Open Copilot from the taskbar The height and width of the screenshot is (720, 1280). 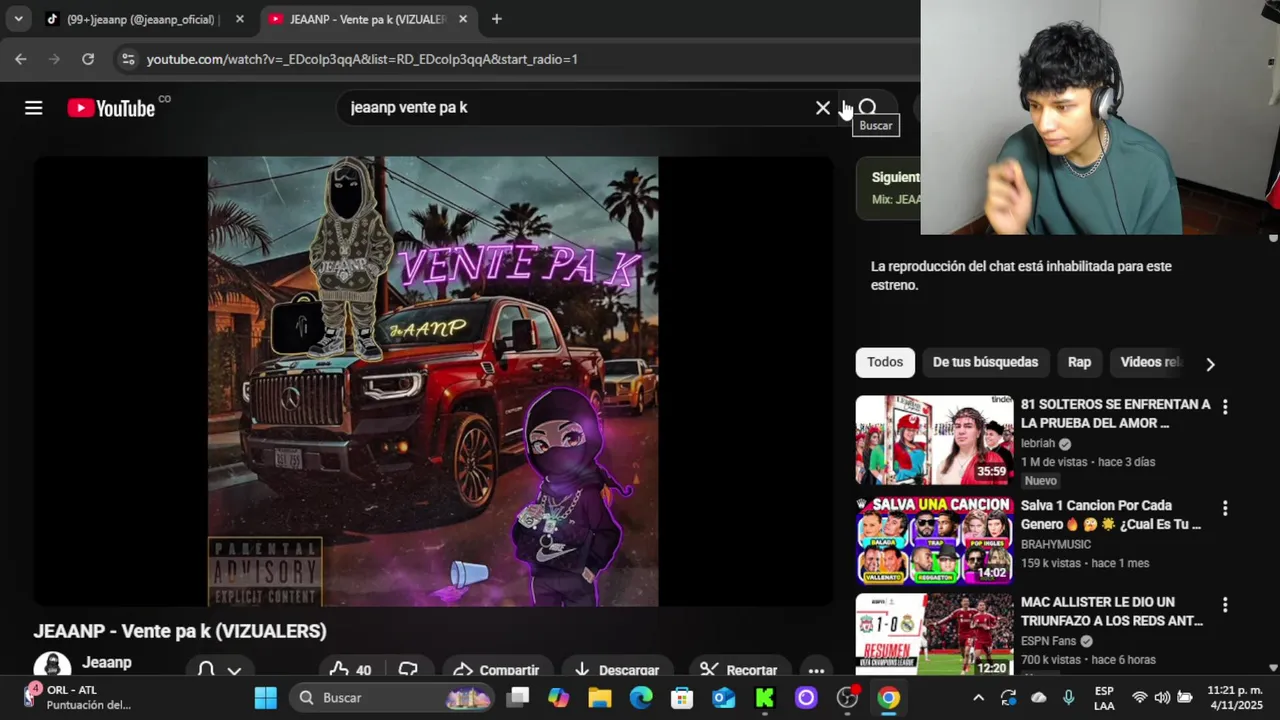(x=558, y=698)
